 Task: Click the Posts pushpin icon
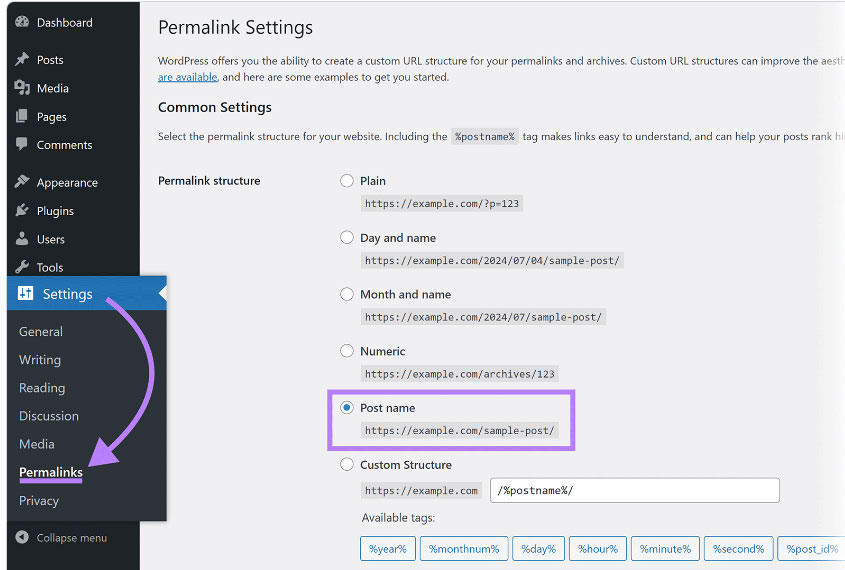point(22,60)
